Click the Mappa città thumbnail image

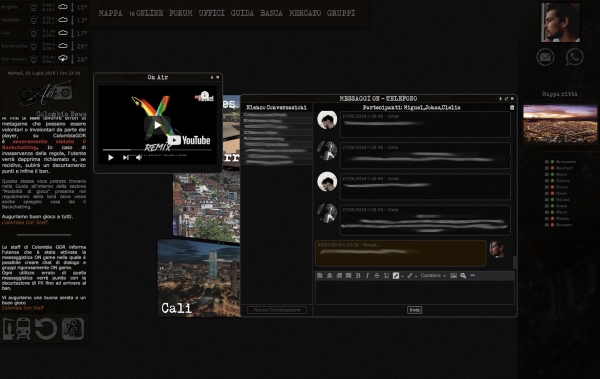tap(560, 124)
